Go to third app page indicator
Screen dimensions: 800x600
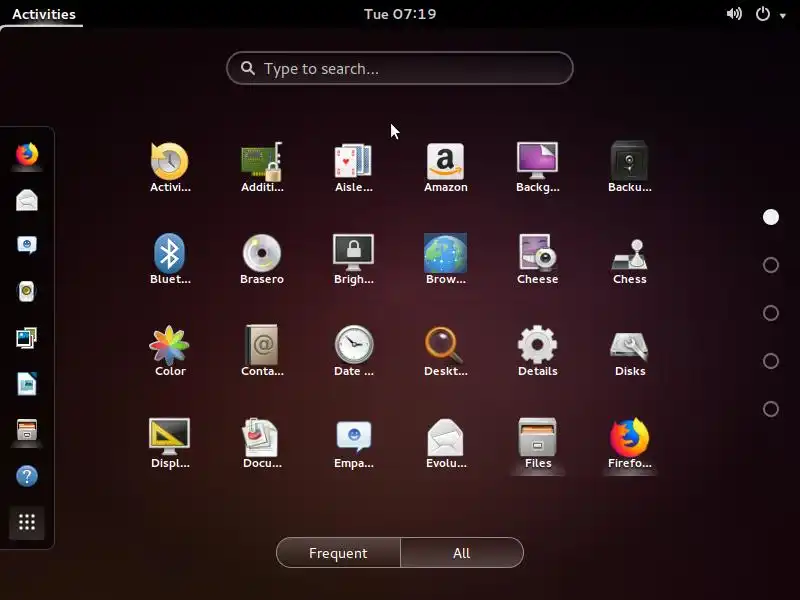tap(770, 313)
